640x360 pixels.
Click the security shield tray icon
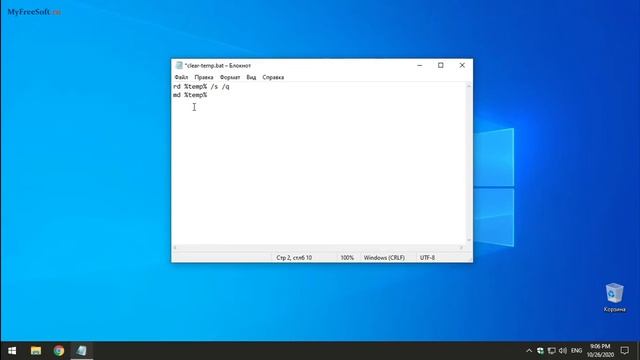540,351
